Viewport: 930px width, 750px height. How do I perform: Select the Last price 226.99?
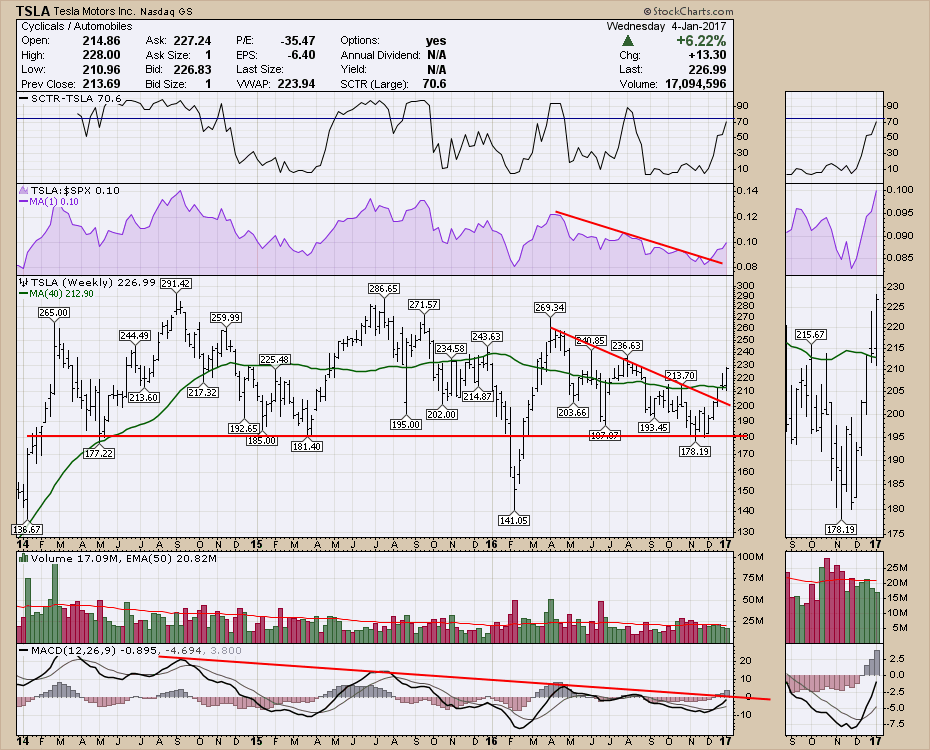click(707, 69)
